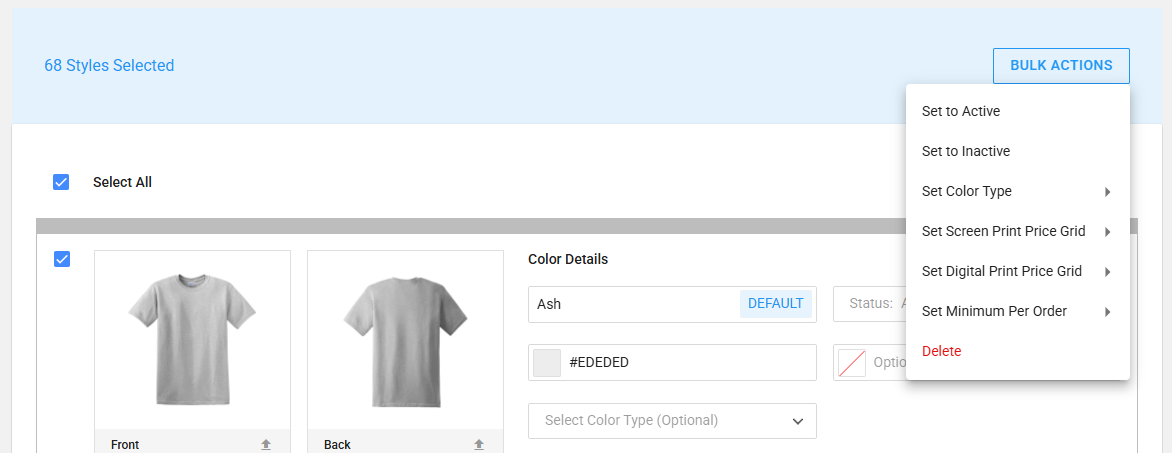1172x453 pixels.
Task: Open the Status dropdown field
Action: 870,304
